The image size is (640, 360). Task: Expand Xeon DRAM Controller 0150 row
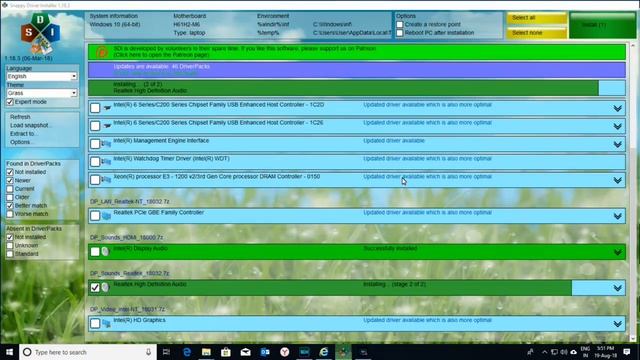click(618, 180)
